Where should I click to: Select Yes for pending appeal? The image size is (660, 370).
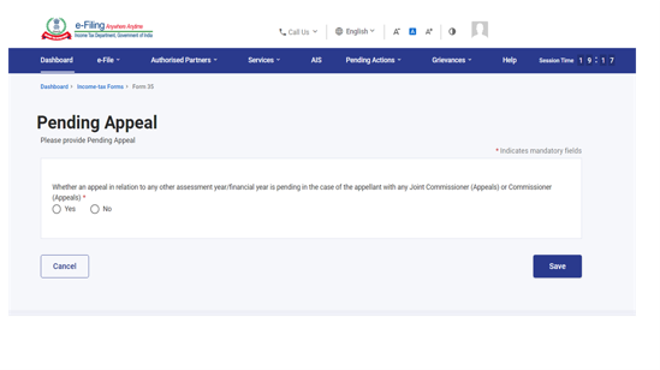[x=56, y=209]
